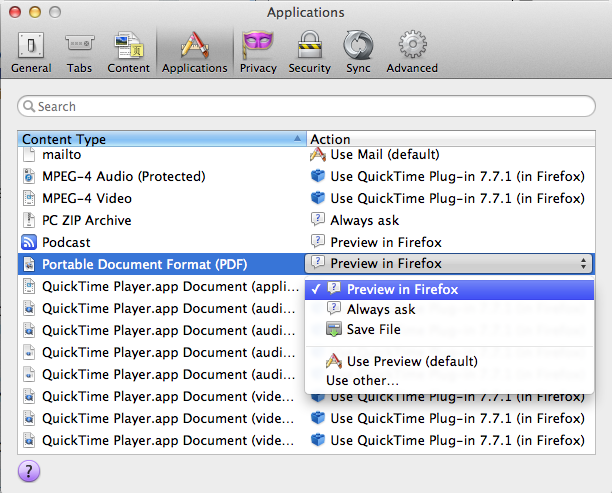Select the Applications preferences pane
The image size is (612, 493).
tap(194, 52)
